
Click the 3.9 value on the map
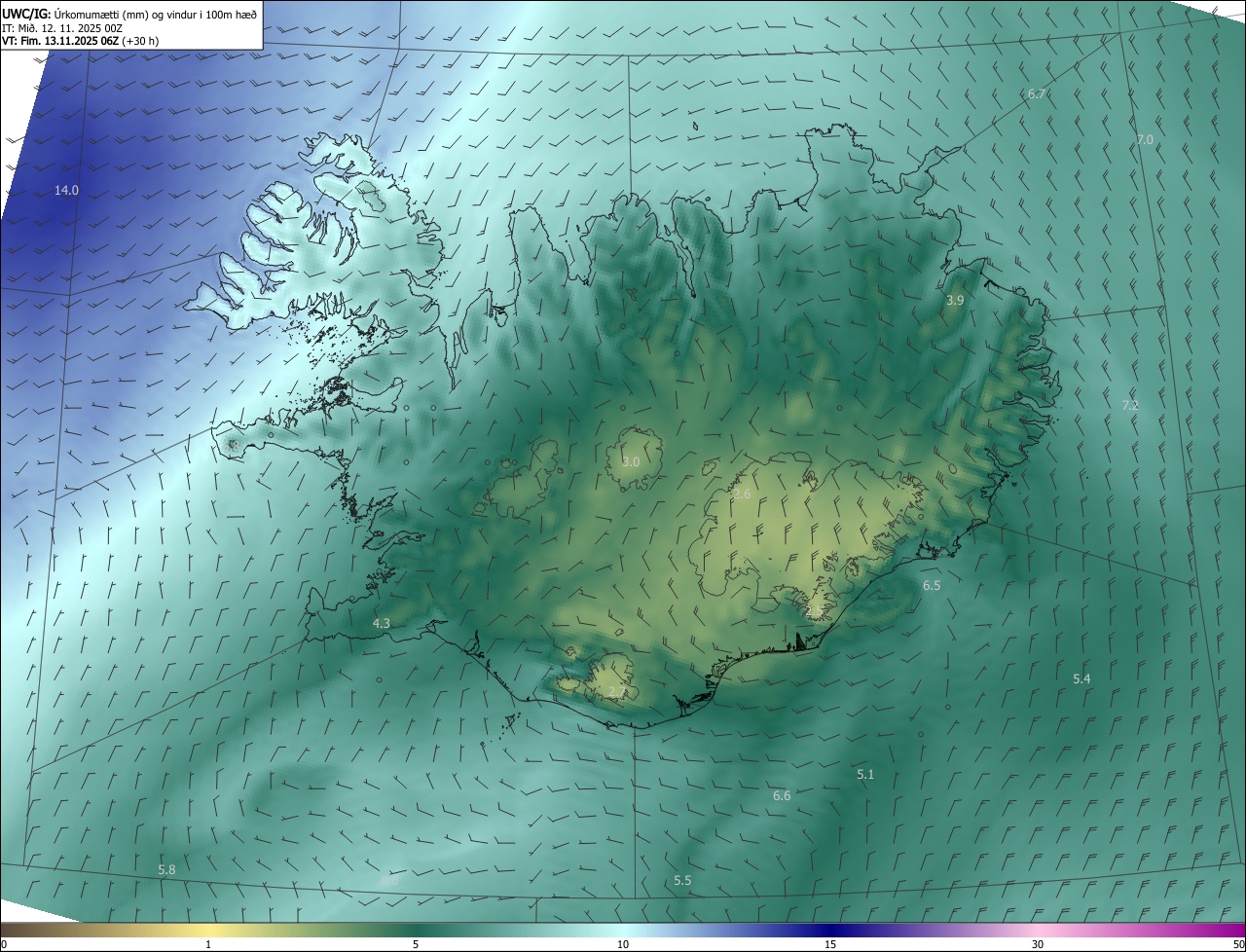coord(955,301)
